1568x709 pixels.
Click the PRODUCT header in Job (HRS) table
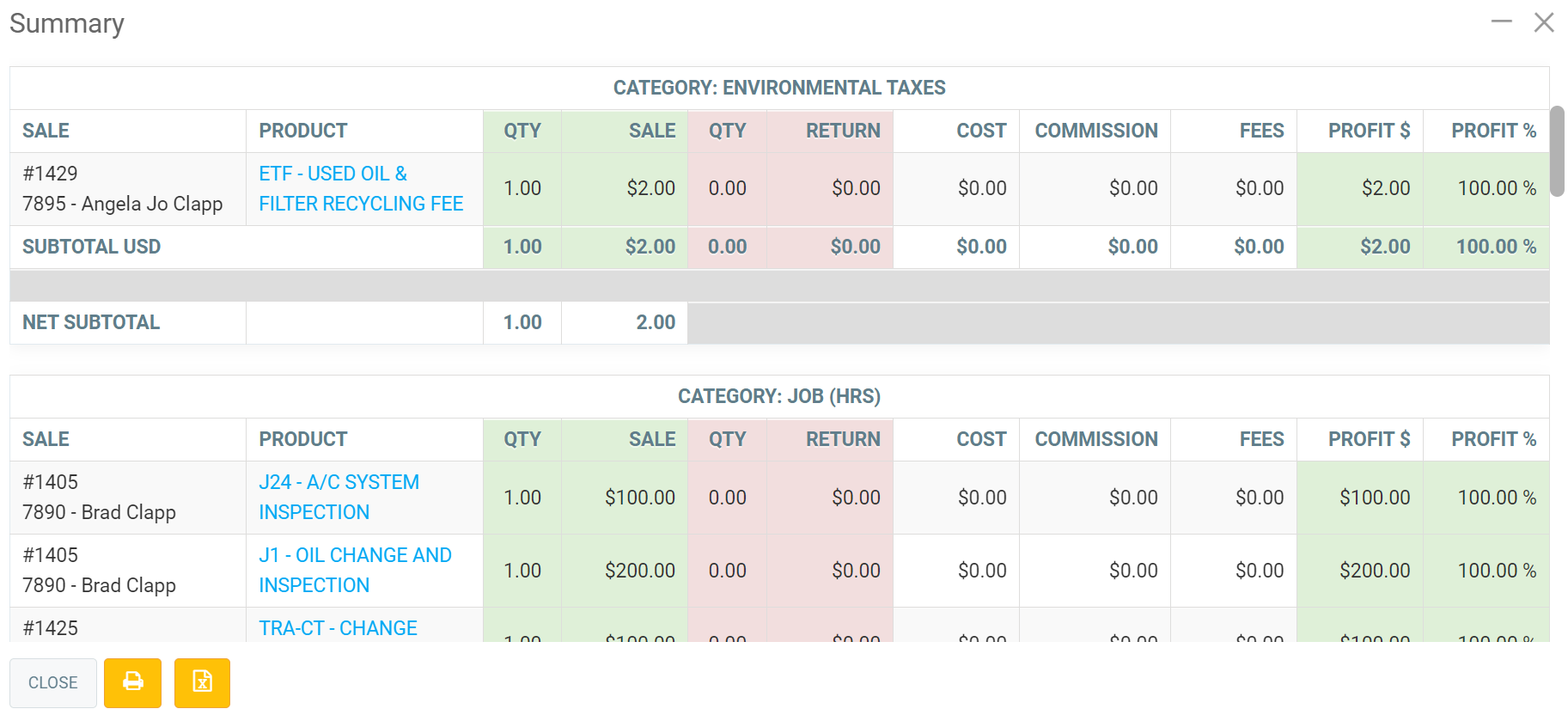click(x=303, y=439)
